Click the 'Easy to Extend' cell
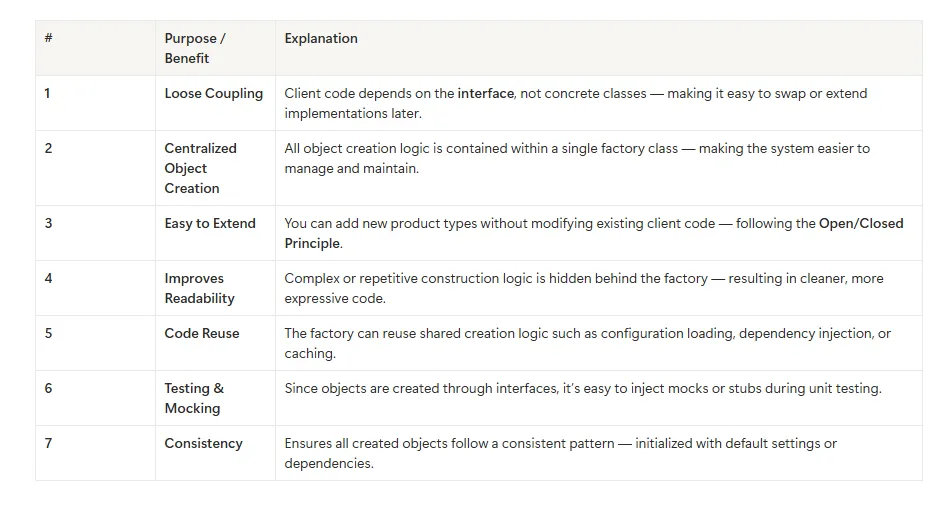The image size is (949, 508). coord(215,233)
